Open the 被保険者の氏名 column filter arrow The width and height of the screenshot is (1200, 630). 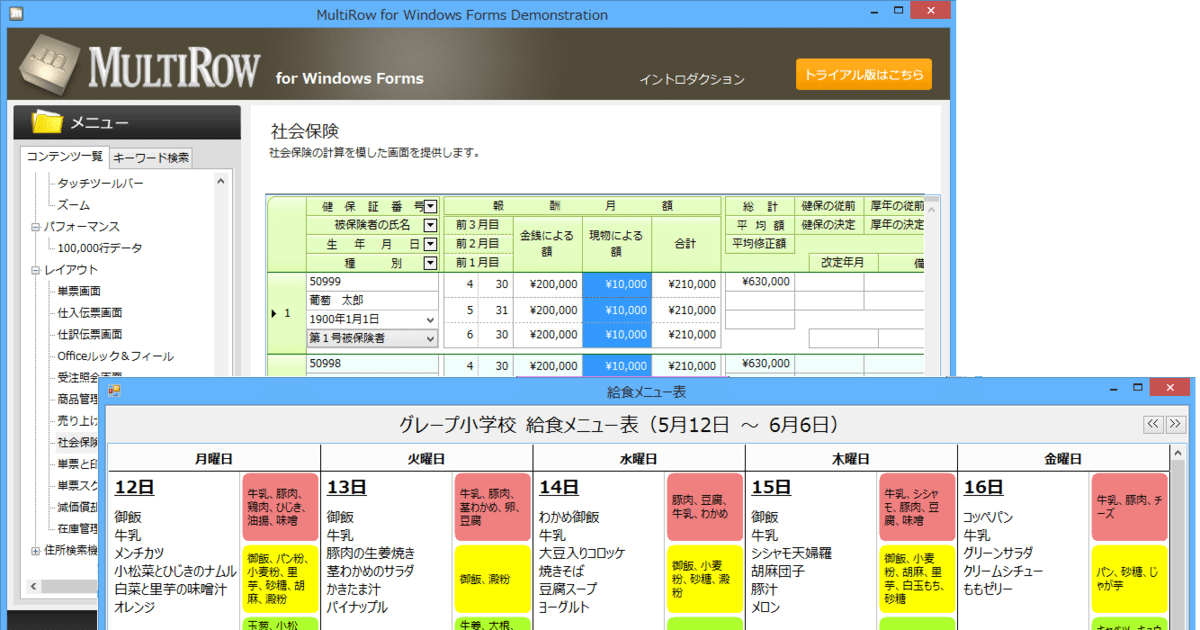coord(432,224)
